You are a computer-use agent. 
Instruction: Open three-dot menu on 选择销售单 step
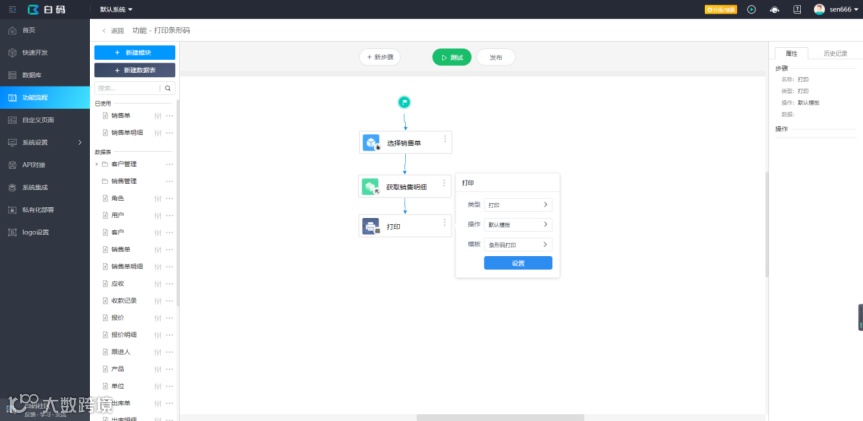(445, 139)
